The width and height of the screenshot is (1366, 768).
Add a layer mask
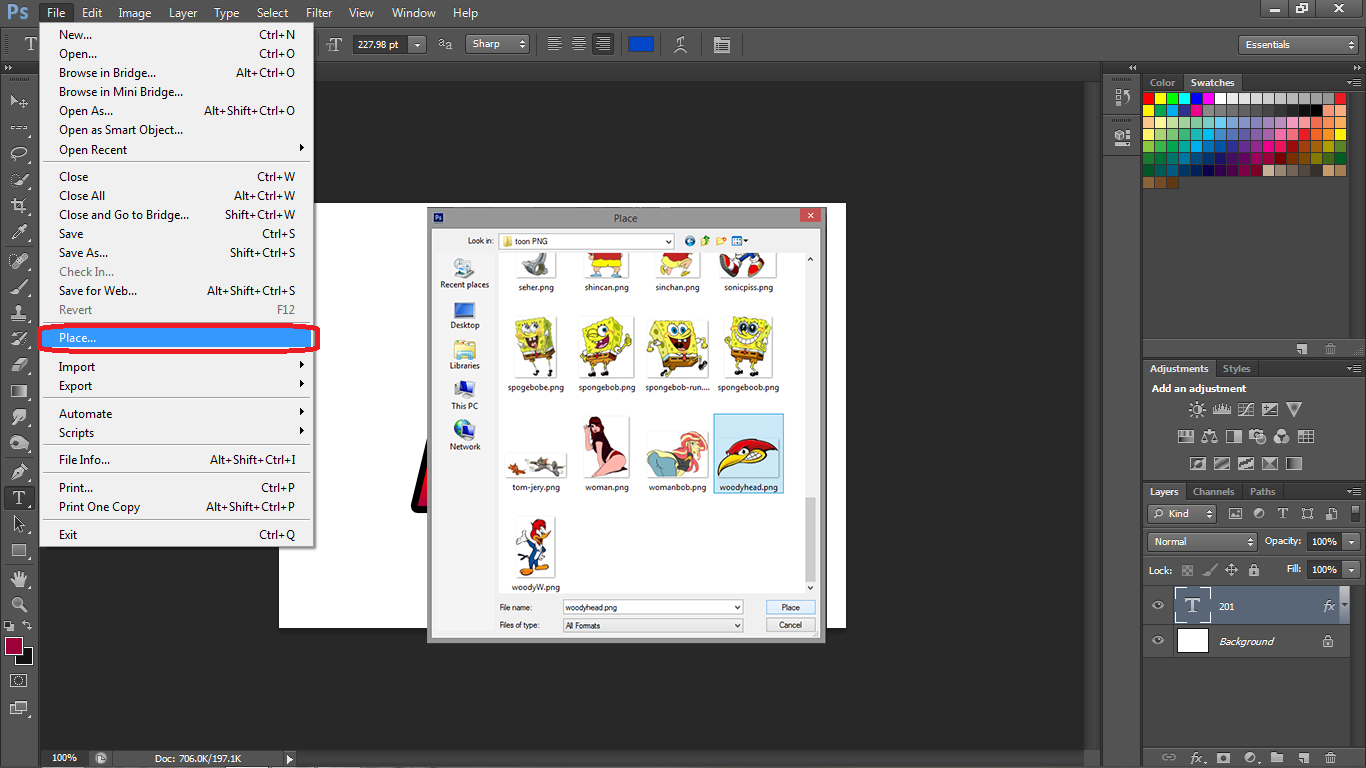click(1222, 758)
